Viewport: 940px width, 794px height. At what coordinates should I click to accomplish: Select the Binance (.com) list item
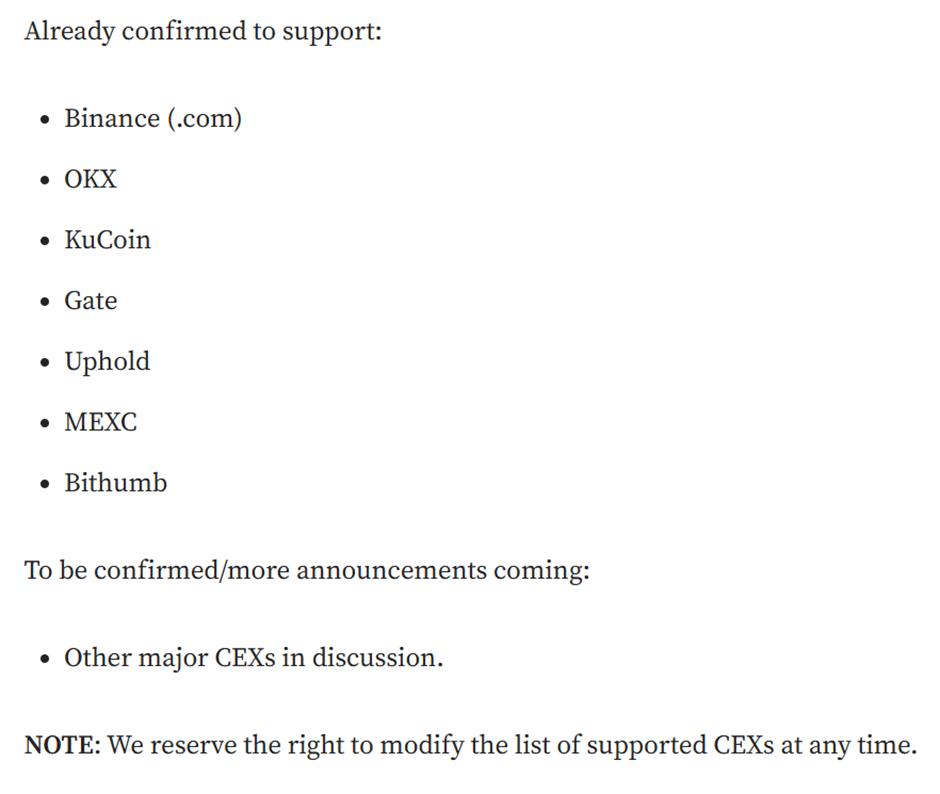(153, 118)
